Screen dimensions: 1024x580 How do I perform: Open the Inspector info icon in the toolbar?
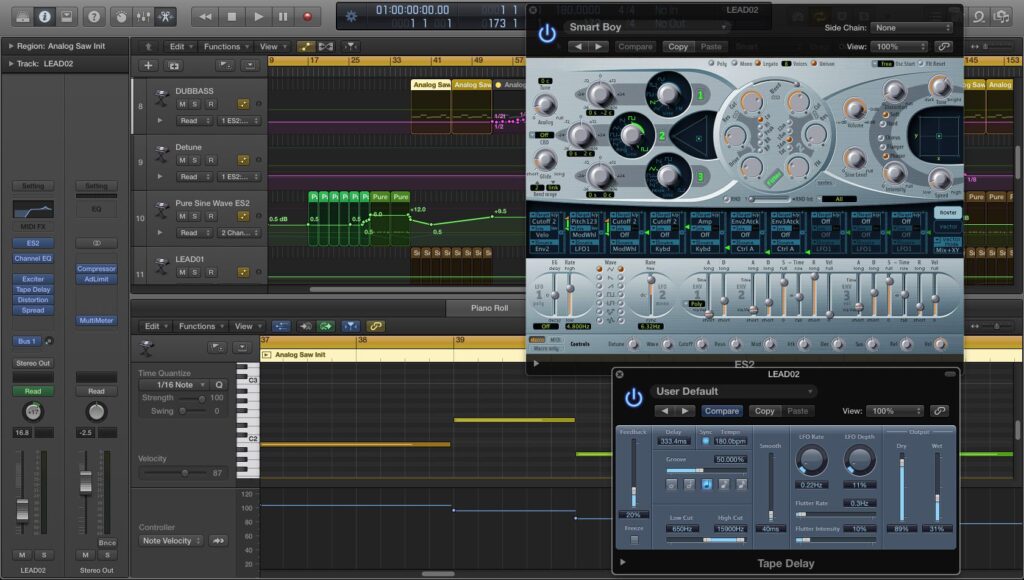(x=43, y=15)
